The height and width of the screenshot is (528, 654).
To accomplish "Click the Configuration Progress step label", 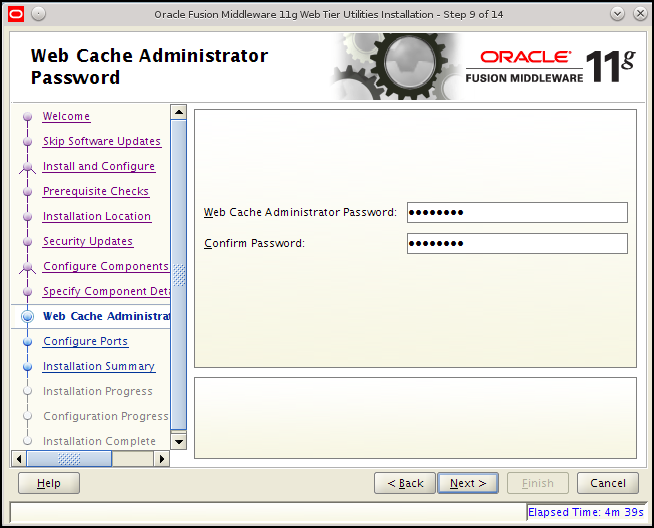I will [x=106, y=416].
